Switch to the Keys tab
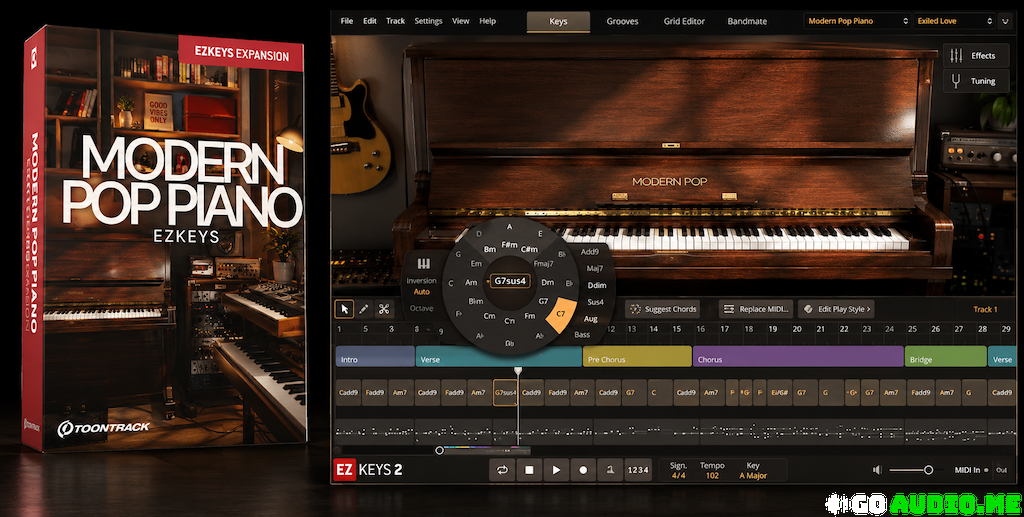The height and width of the screenshot is (517, 1024). [558, 21]
